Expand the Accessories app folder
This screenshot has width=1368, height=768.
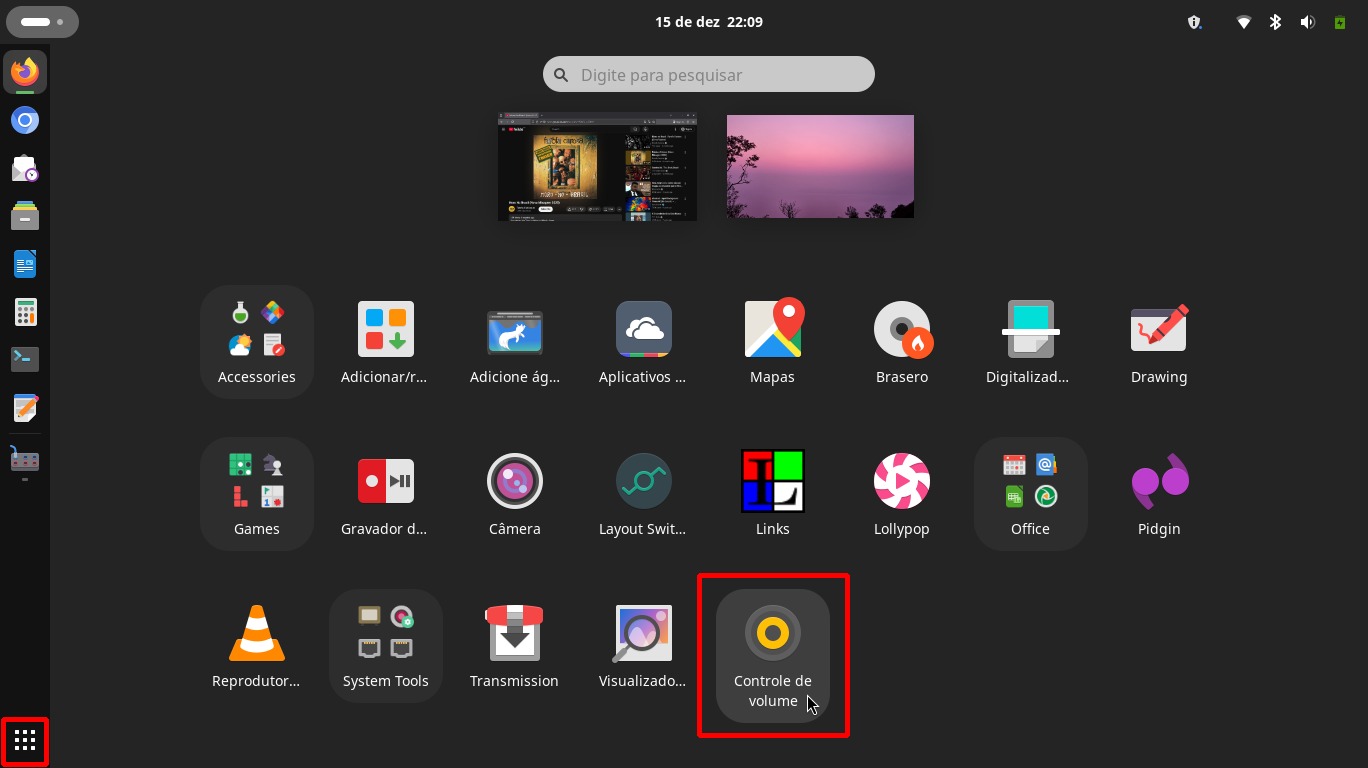tap(257, 341)
